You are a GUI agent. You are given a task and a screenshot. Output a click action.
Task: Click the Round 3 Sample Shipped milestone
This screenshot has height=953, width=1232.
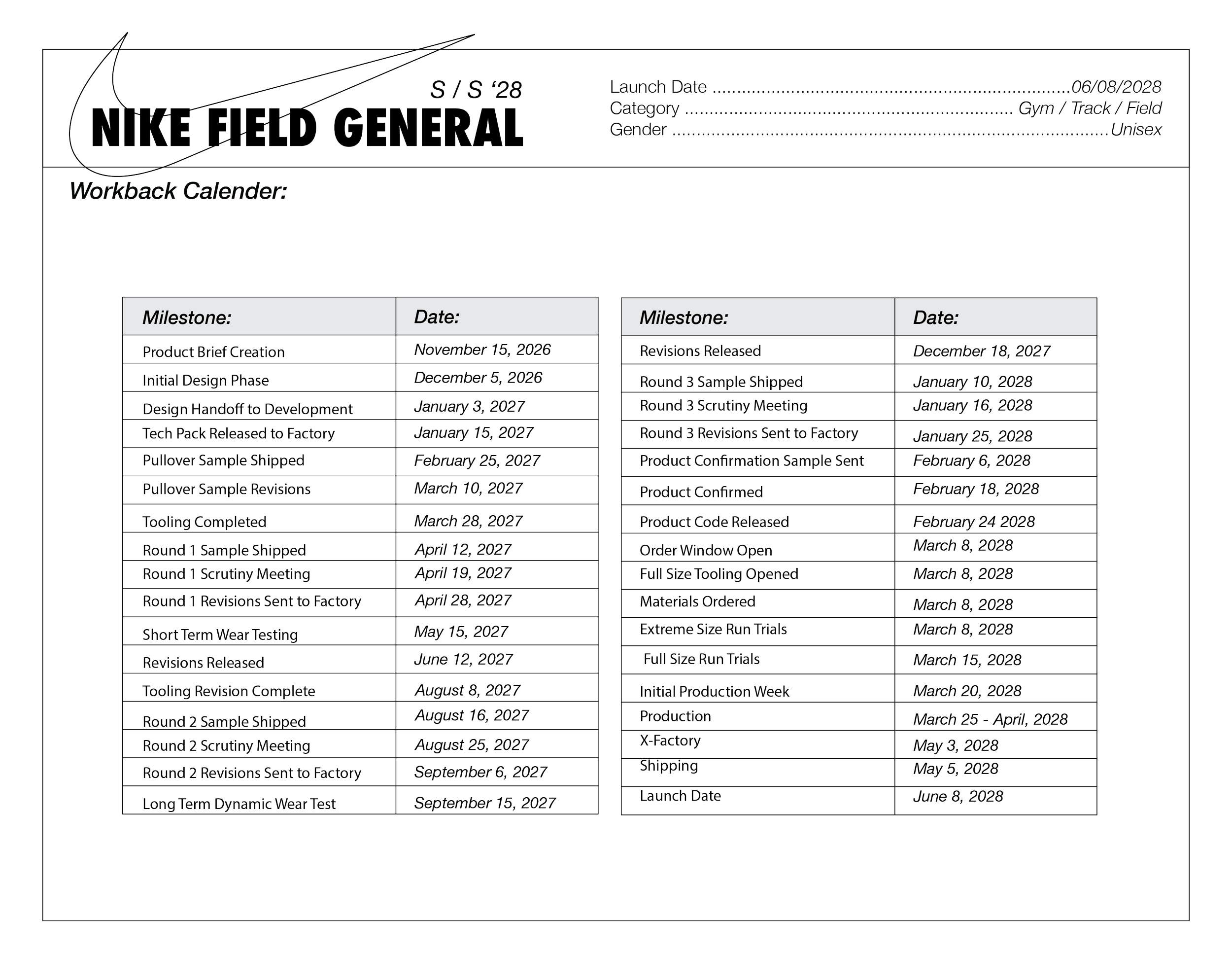coord(721,382)
